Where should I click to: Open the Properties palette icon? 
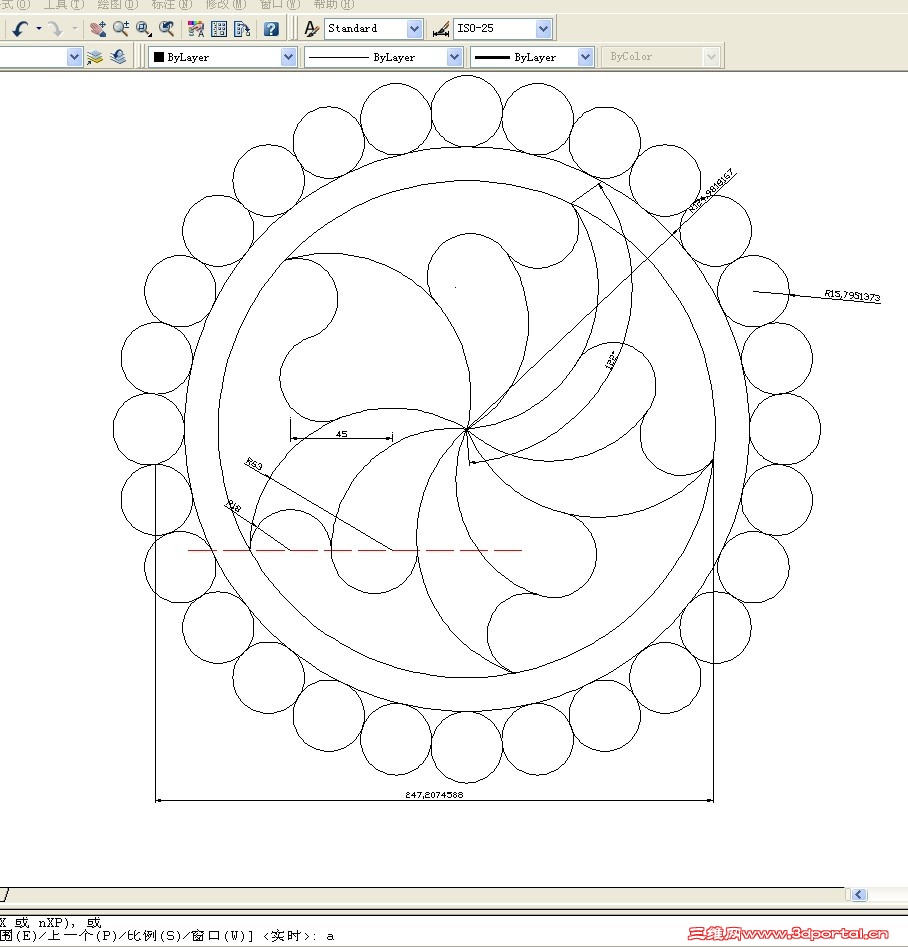tap(196, 28)
